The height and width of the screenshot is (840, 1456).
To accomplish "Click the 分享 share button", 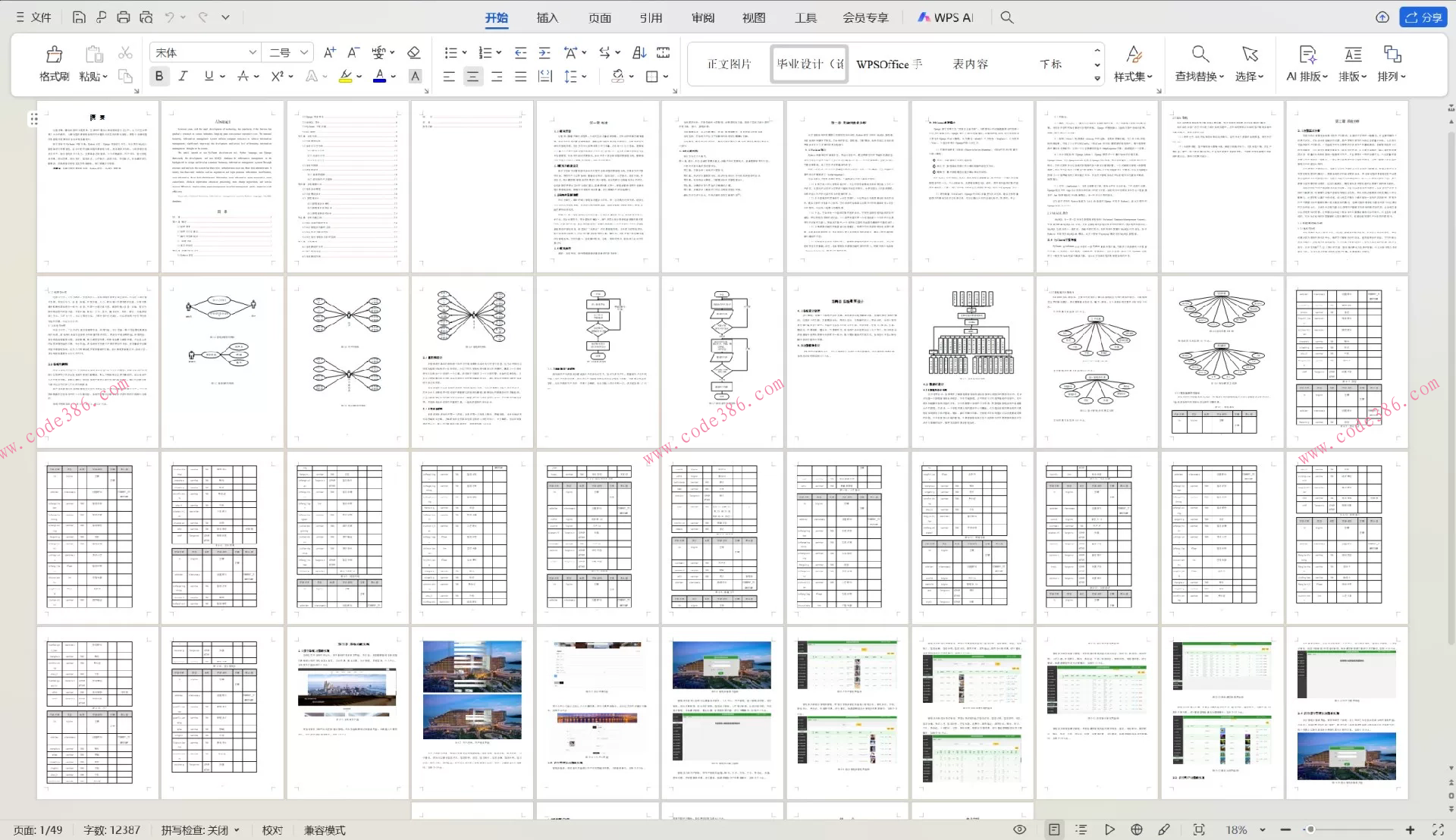I will (x=1423, y=17).
